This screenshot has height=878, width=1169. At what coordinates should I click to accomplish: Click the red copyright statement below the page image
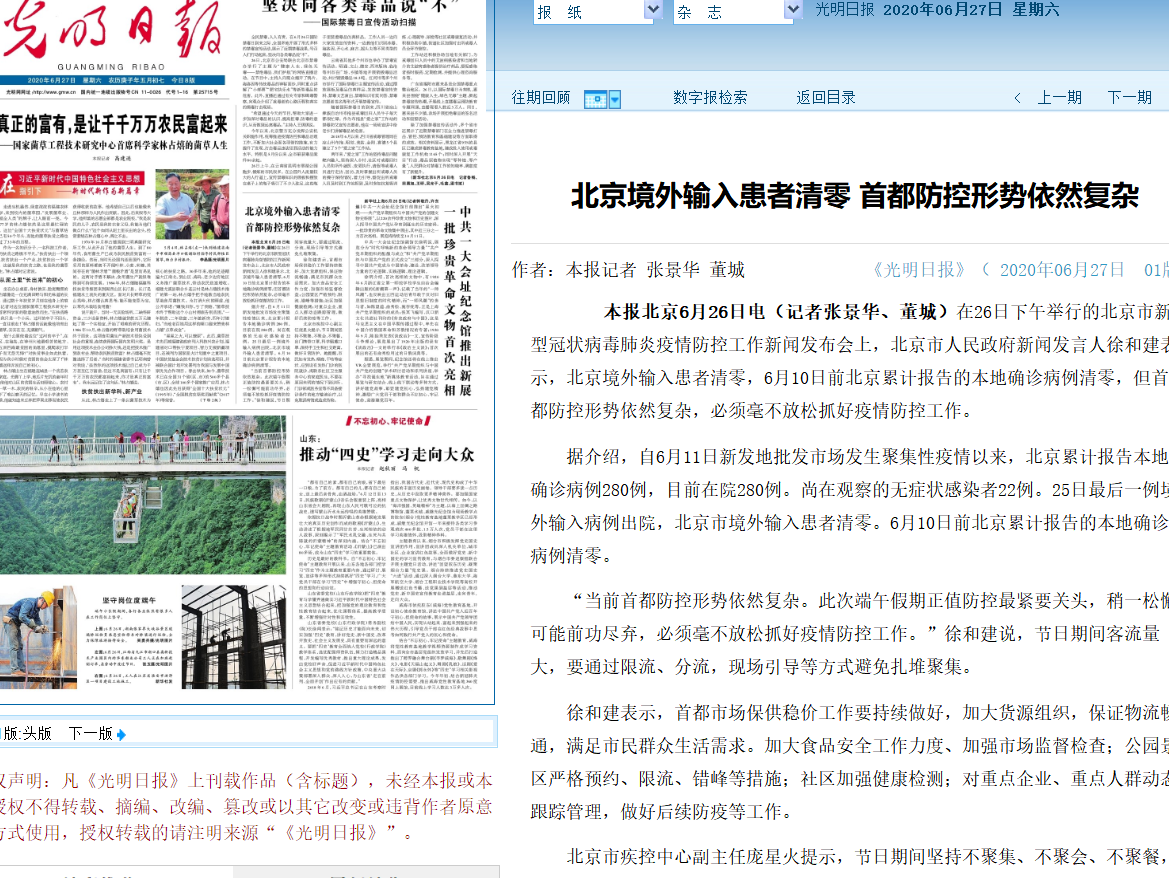[x=246, y=806]
